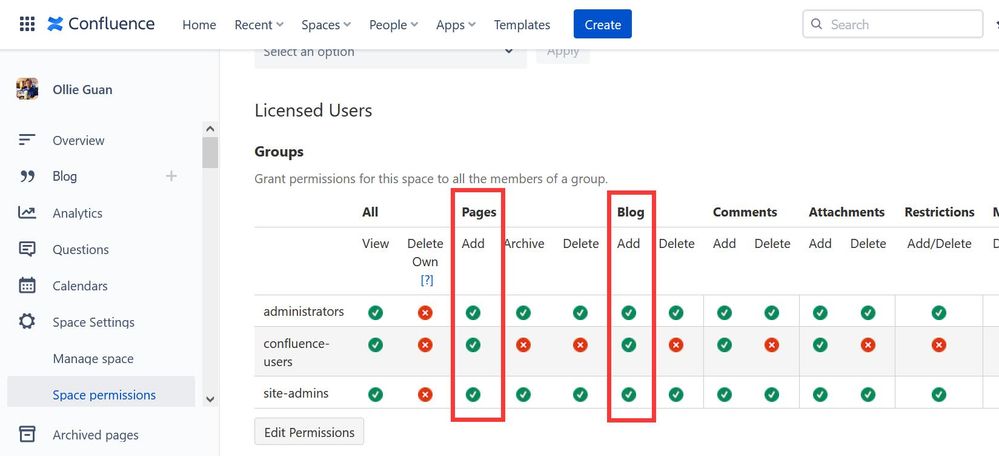Open the Templates menu item
The width and height of the screenshot is (999, 456).
point(522,25)
